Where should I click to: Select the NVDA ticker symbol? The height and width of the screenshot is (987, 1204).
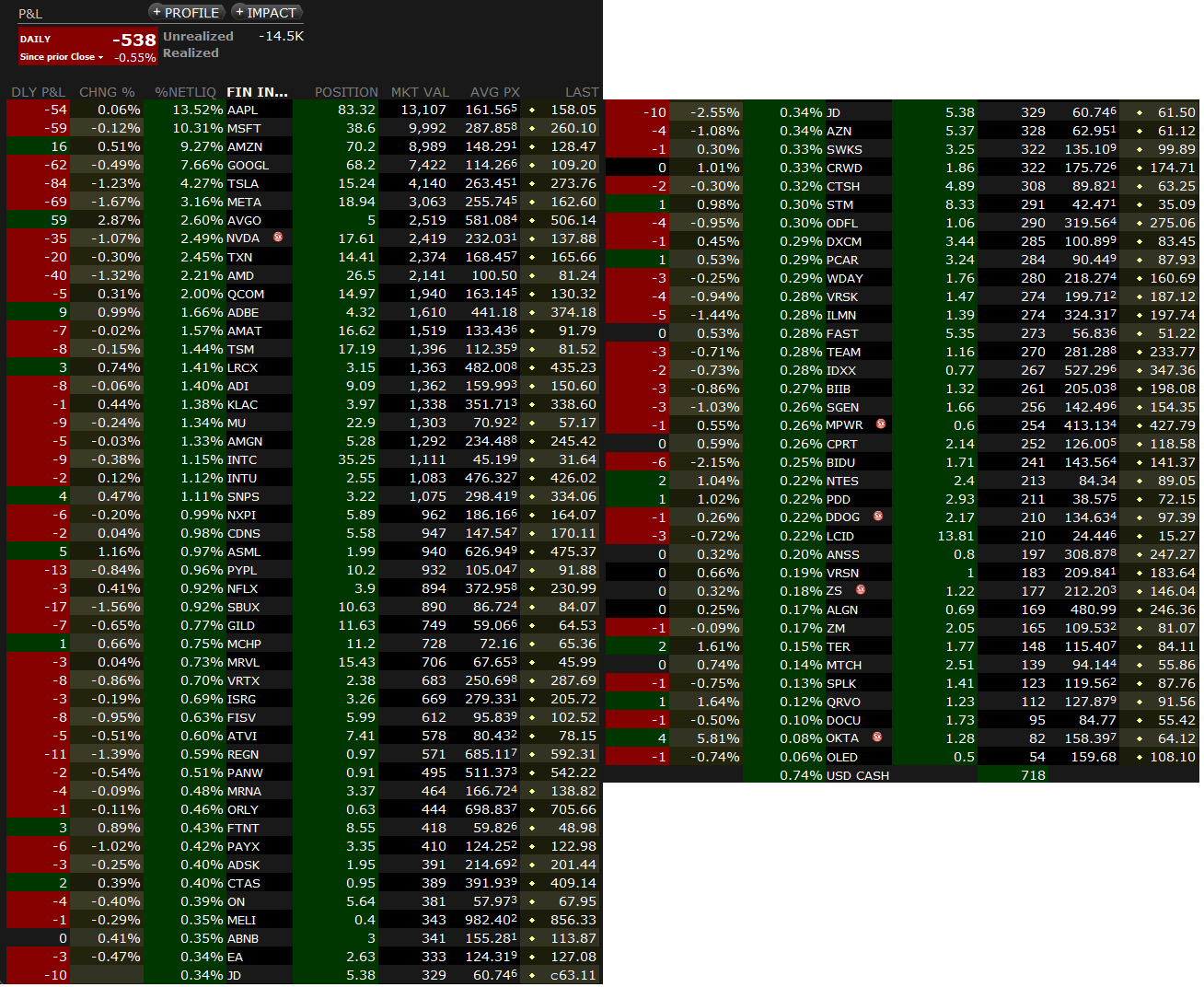tap(243, 238)
